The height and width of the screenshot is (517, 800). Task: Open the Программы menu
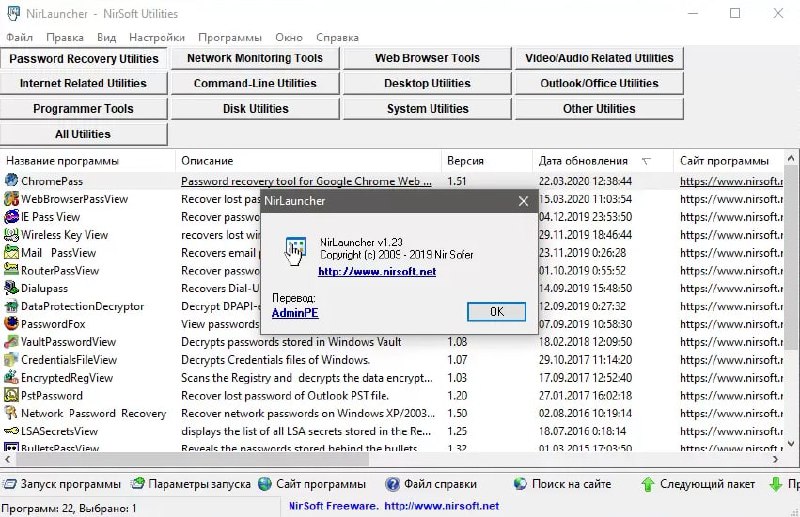coord(230,37)
